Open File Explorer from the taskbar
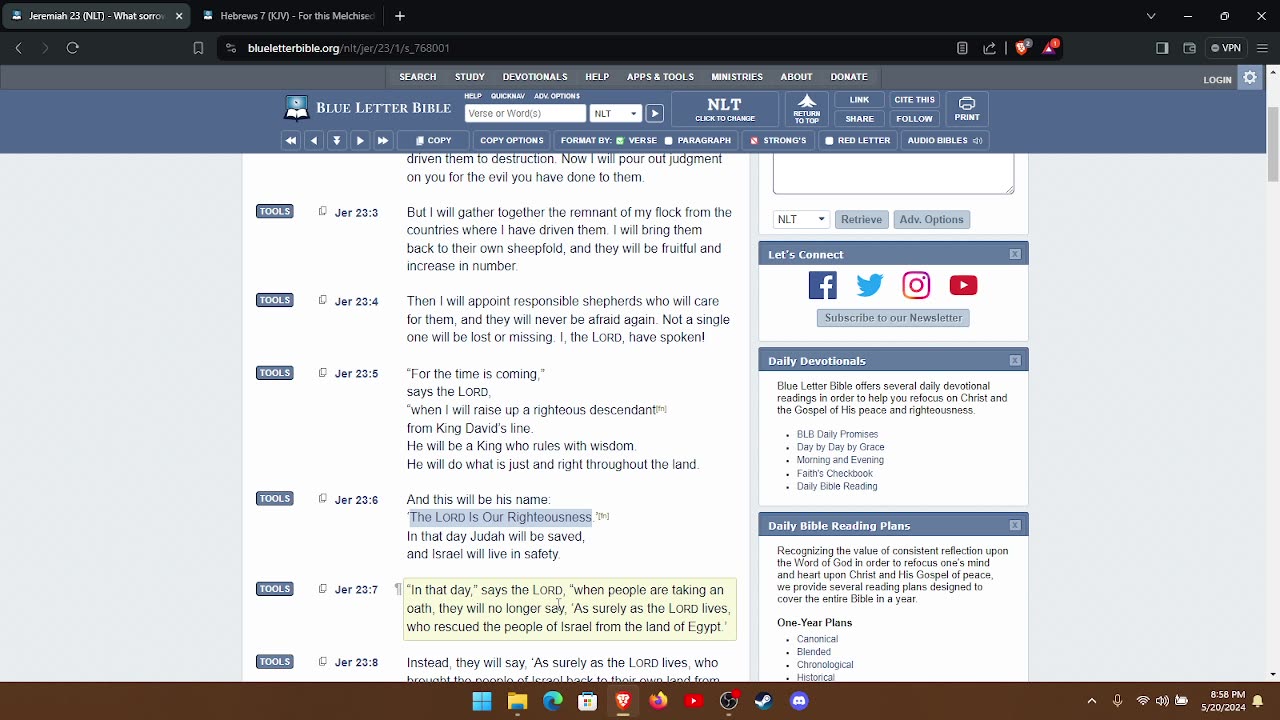Viewport: 1280px width, 720px height. pyautogui.click(x=517, y=701)
